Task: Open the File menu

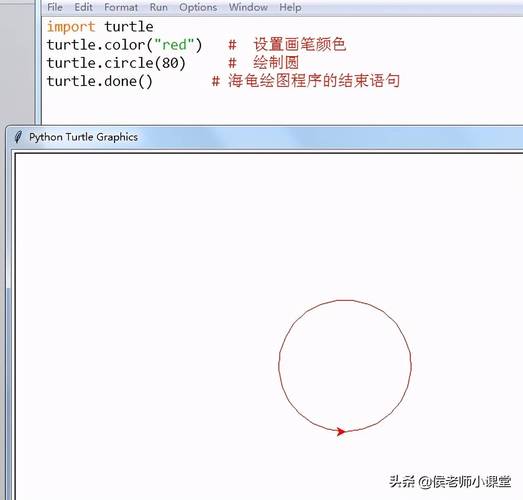Action: [55, 7]
